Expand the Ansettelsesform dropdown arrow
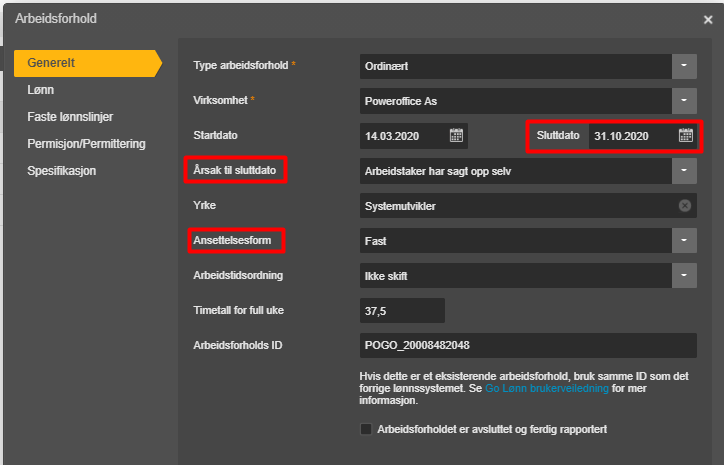Image resolution: width=724 pixels, height=465 pixels. [684, 241]
